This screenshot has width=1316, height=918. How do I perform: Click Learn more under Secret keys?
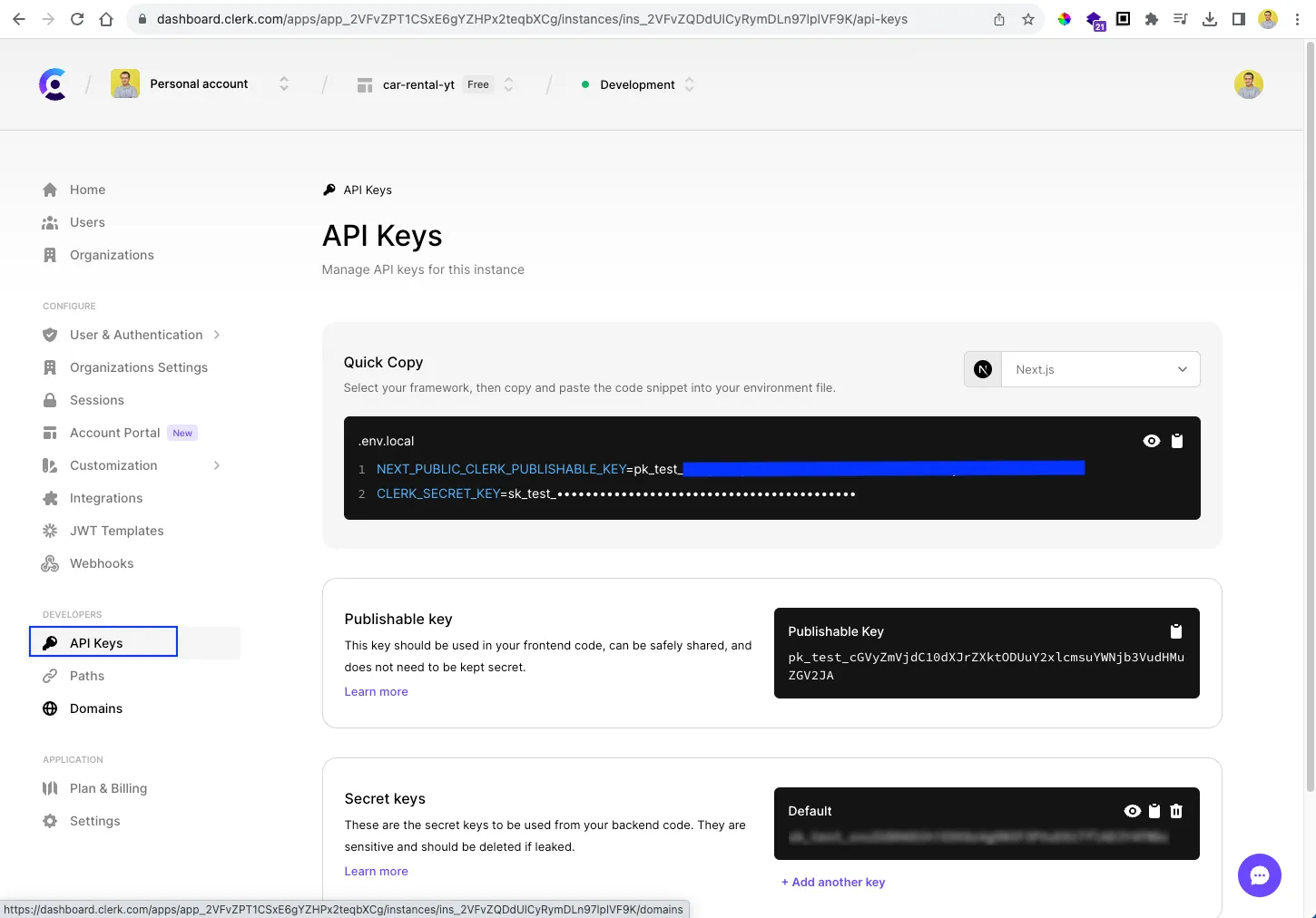[376, 871]
